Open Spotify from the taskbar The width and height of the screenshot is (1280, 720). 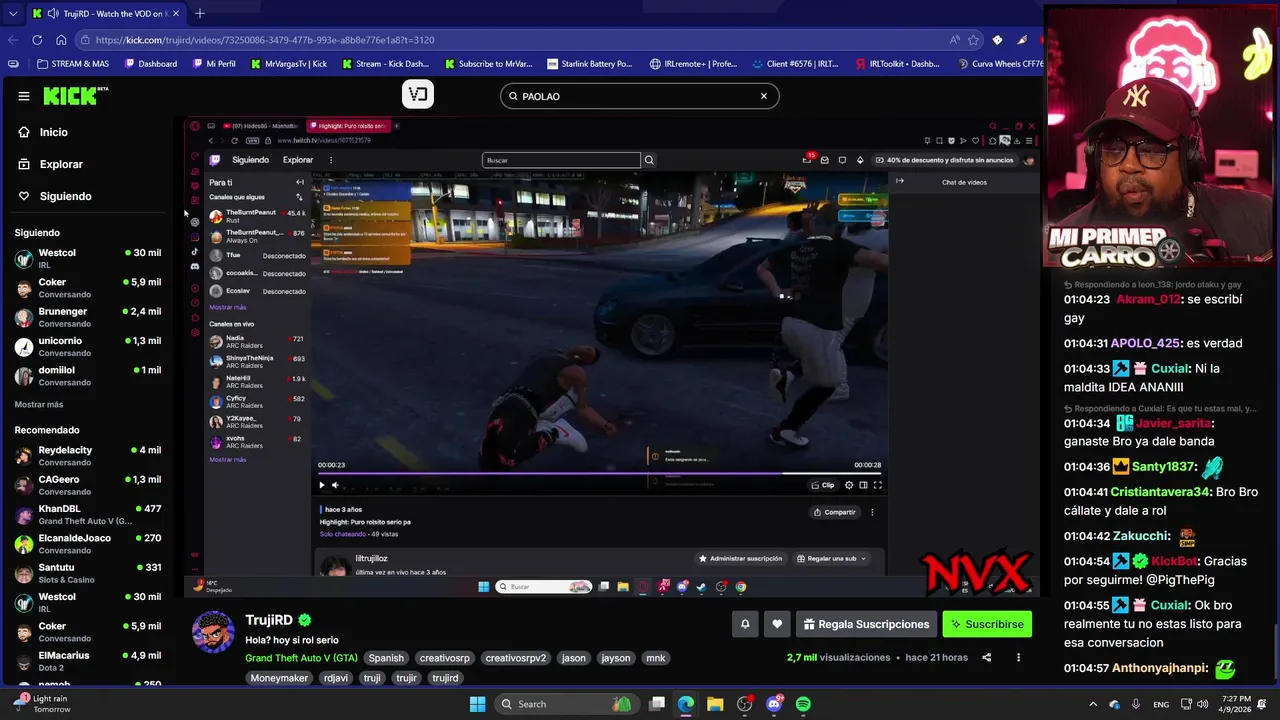pos(803,704)
